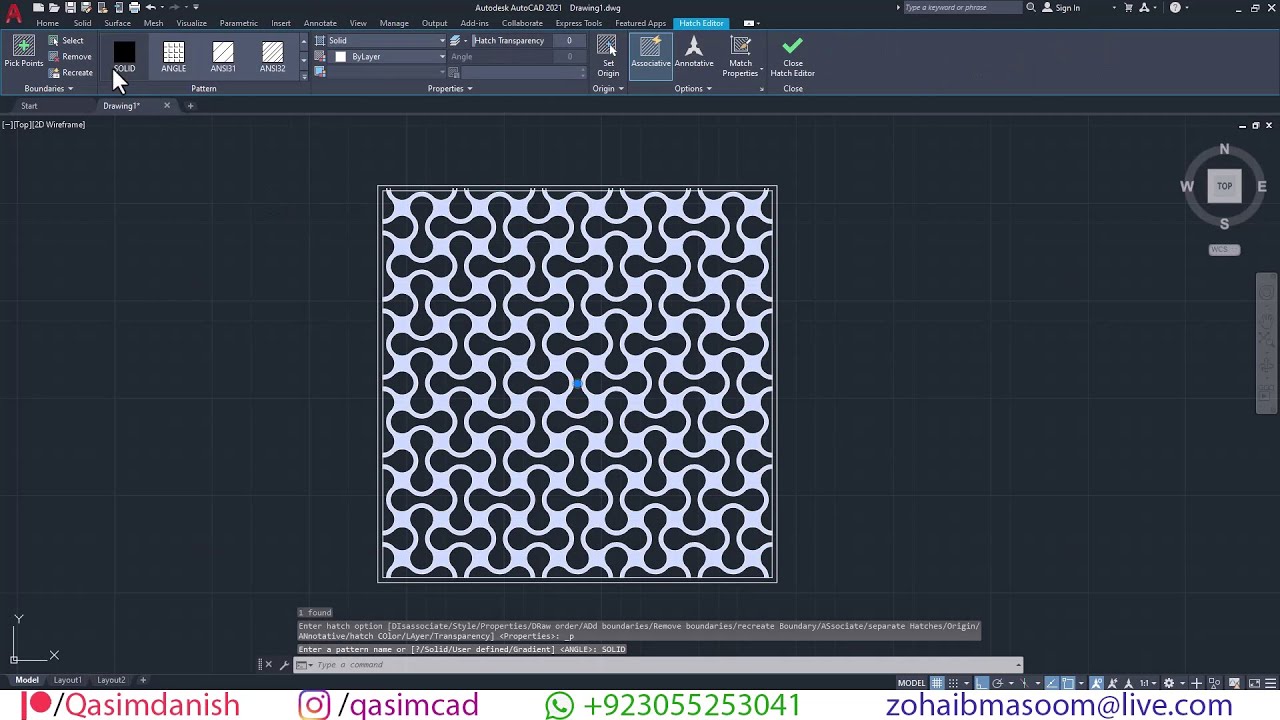
Task: Click Remove boundary objects
Action: coord(70,57)
